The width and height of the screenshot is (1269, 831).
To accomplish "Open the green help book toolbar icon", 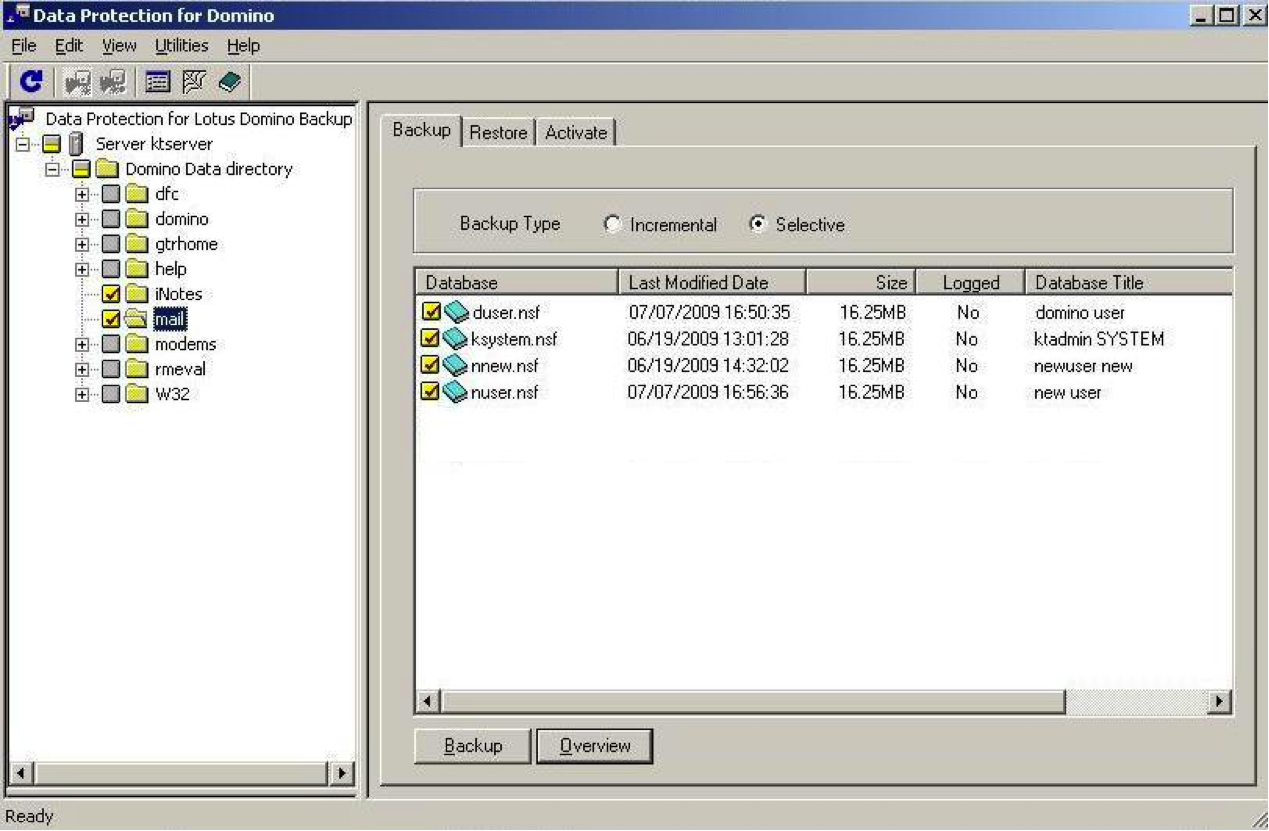I will pyautogui.click(x=230, y=82).
